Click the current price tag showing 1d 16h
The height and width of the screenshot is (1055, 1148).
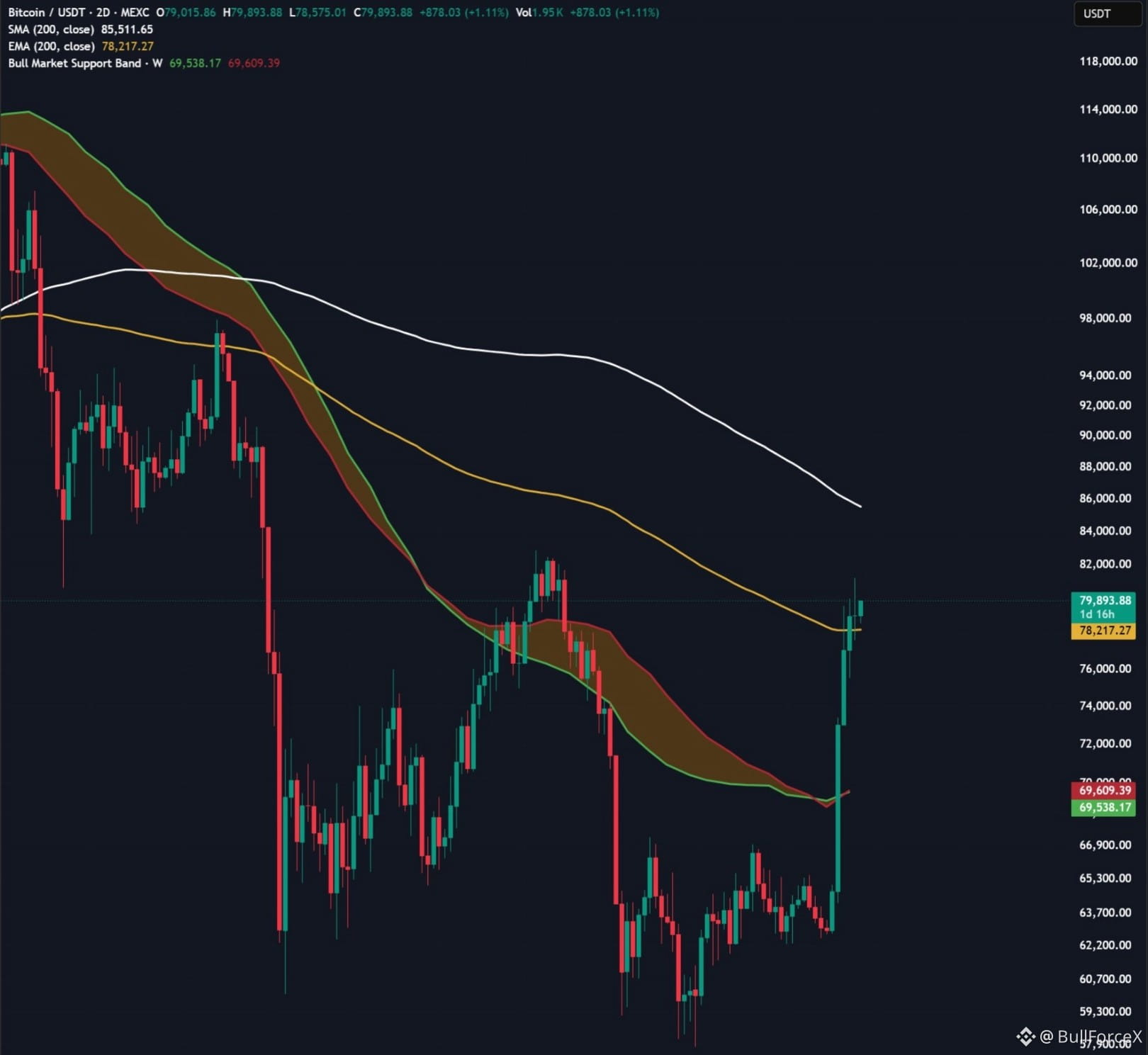(x=1104, y=607)
